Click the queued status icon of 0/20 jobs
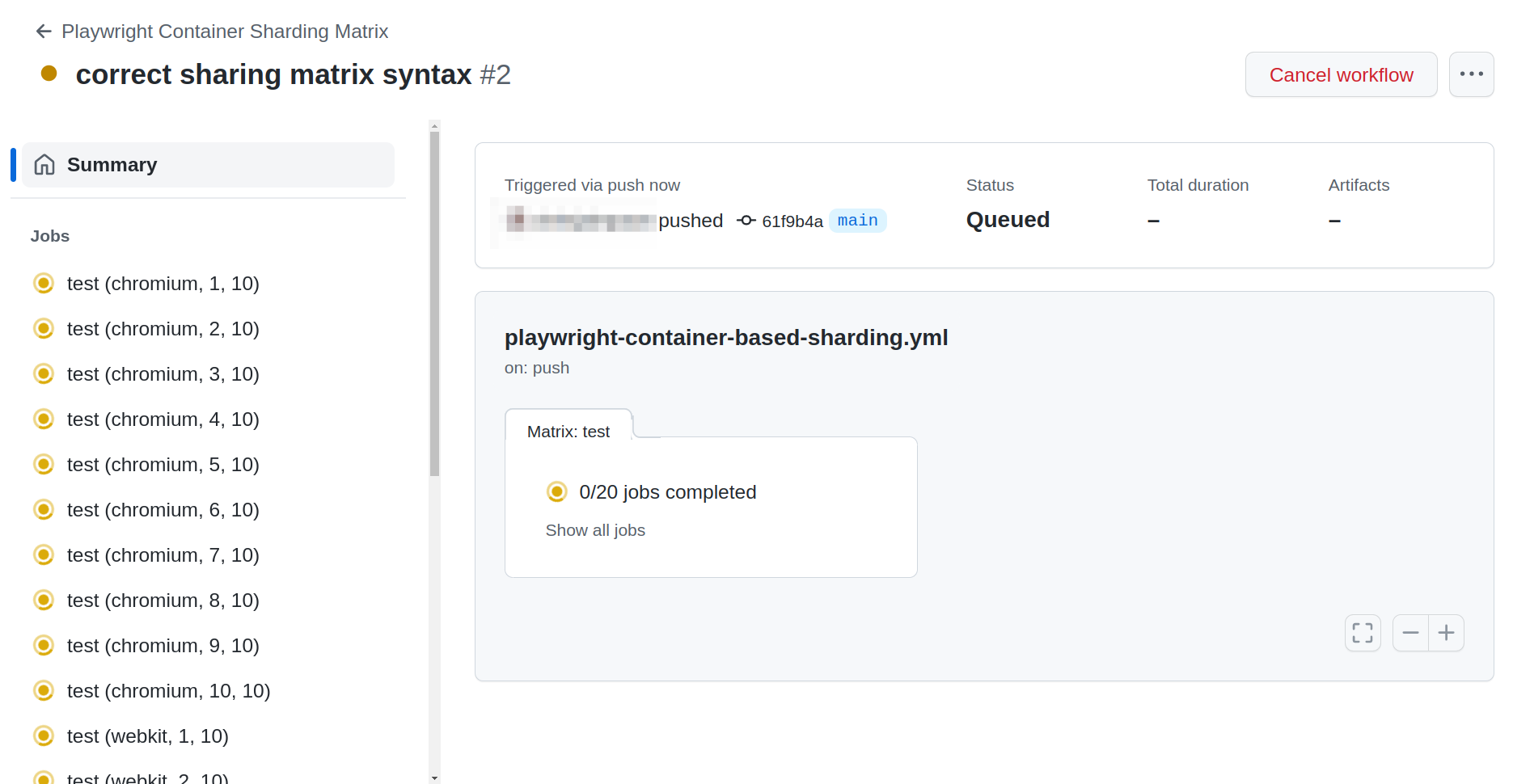1513x784 pixels. pos(556,491)
